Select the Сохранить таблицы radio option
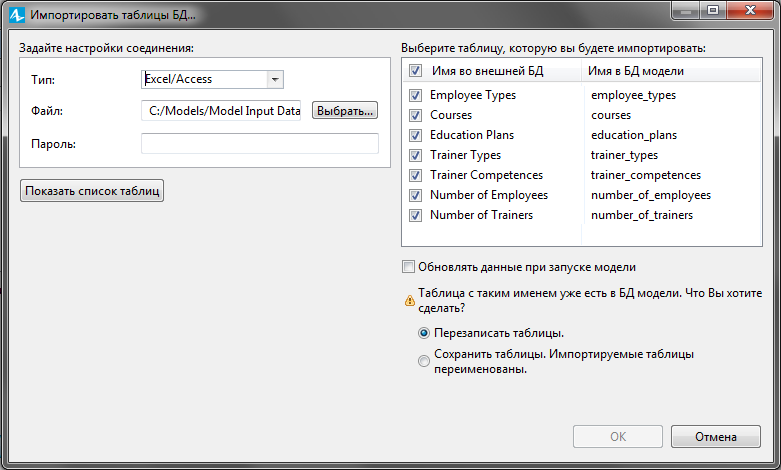The image size is (781, 470). (424, 361)
